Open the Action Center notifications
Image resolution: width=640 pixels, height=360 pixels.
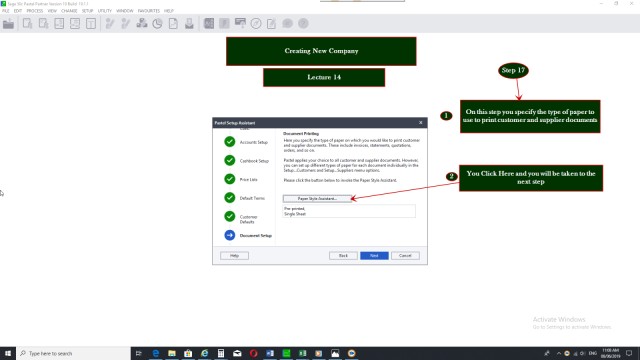click(629, 353)
